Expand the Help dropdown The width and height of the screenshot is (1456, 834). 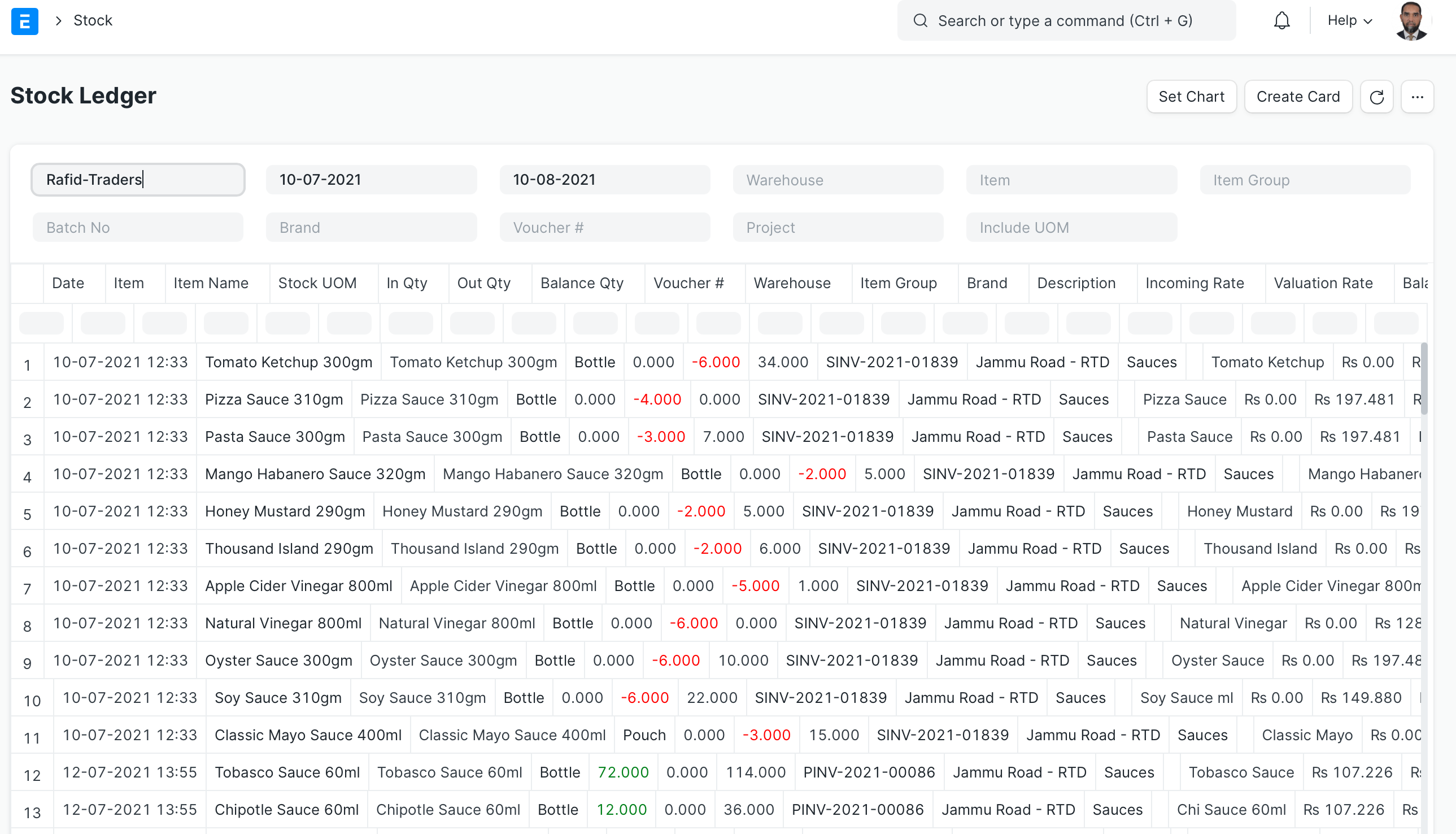(x=1348, y=20)
